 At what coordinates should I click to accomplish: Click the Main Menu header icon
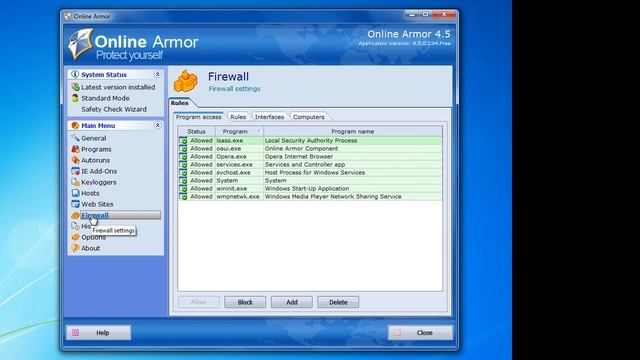pyautogui.click(x=75, y=125)
